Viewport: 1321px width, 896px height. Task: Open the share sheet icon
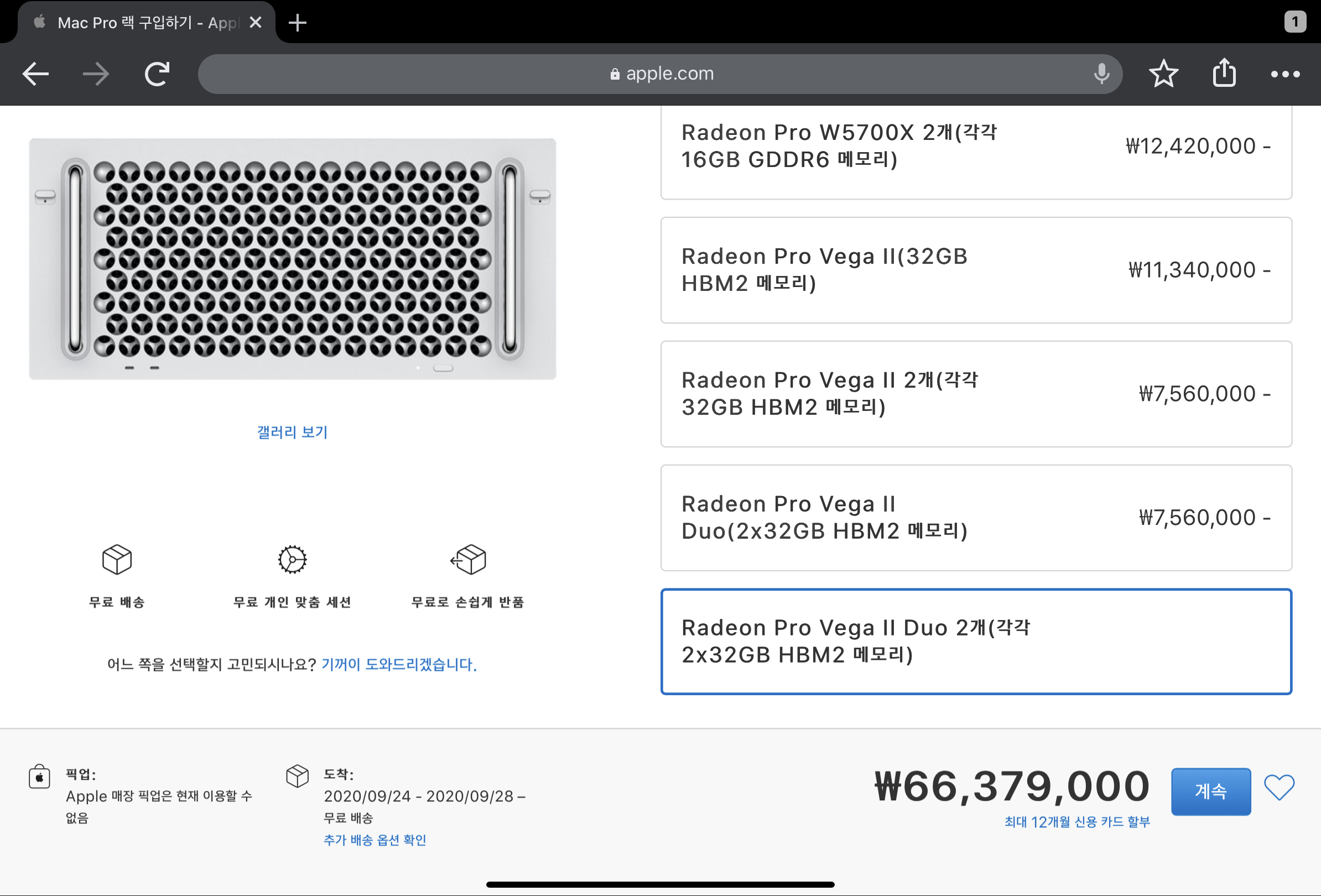(x=1224, y=74)
